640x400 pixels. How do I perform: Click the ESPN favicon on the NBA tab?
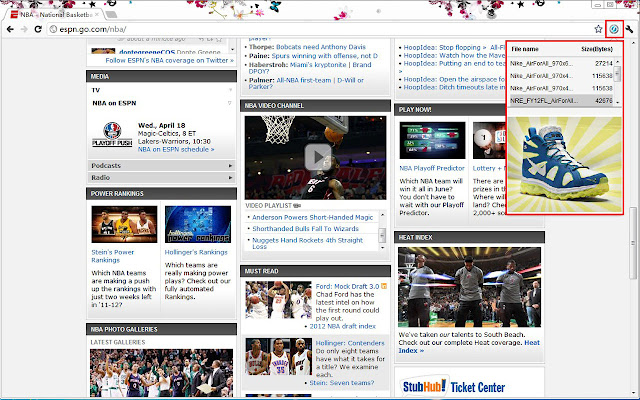pyautogui.click(x=14, y=15)
